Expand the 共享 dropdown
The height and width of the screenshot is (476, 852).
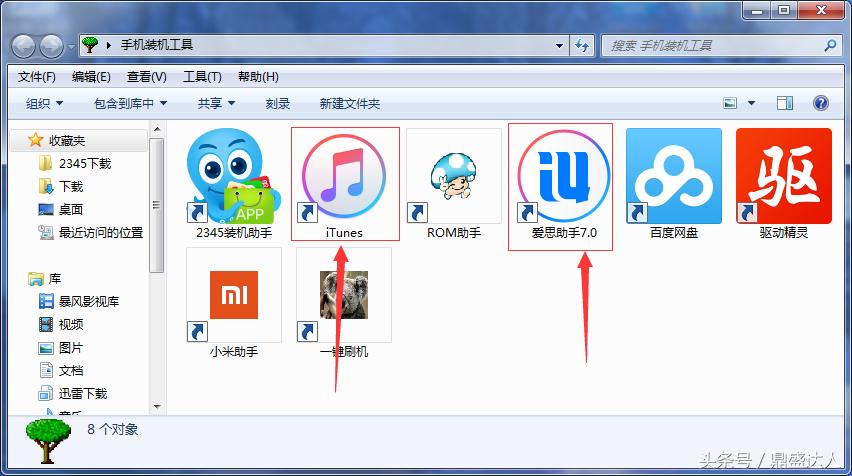[216, 103]
